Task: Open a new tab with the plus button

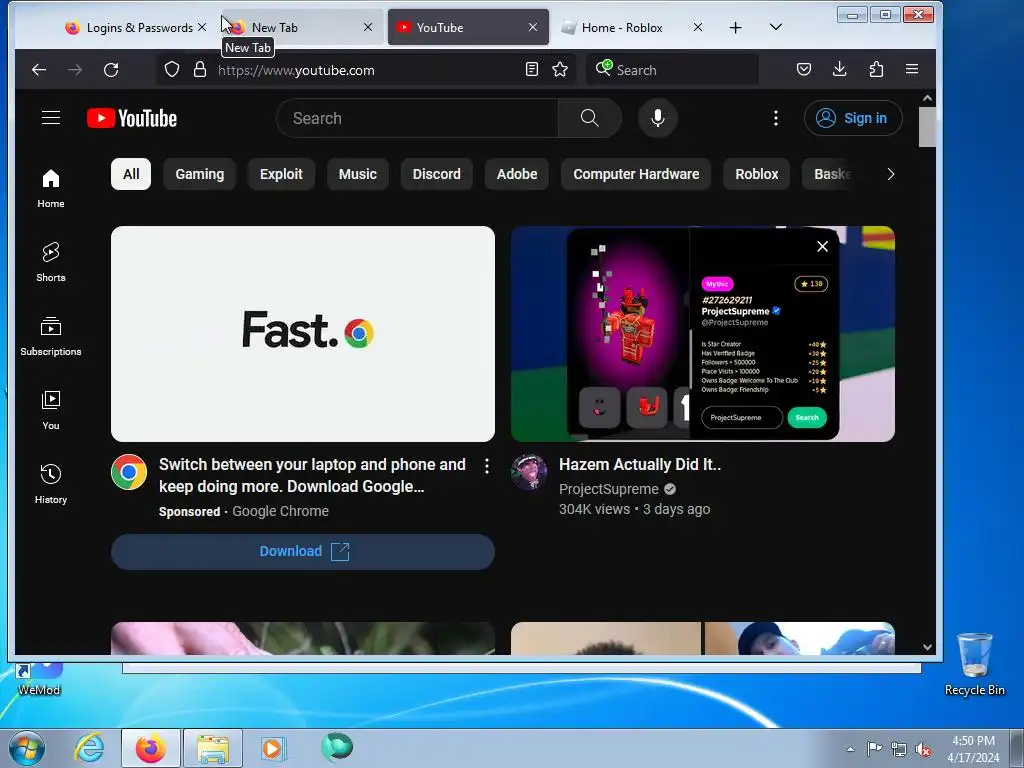Action: (x=735, y=27)
